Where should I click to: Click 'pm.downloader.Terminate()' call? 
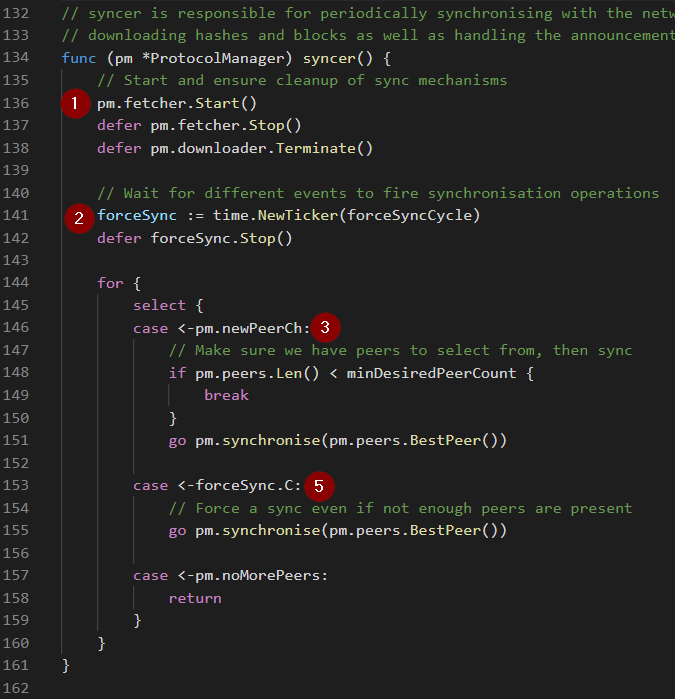pyautogui.click(x=262, y=148)
